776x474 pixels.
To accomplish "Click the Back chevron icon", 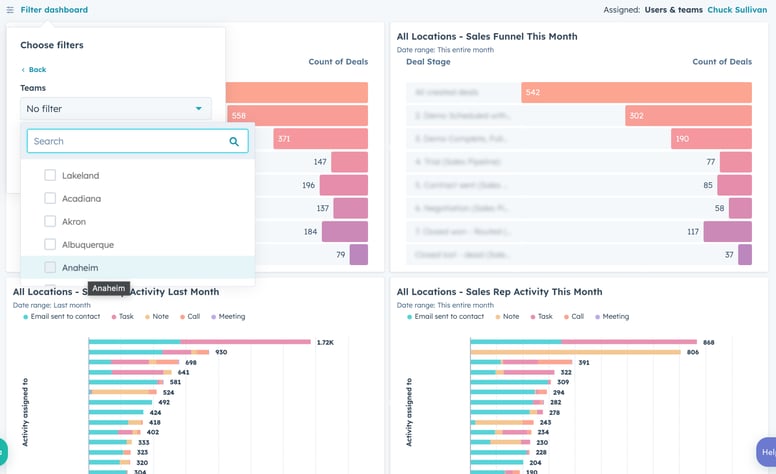I will (x=23, y=70).
